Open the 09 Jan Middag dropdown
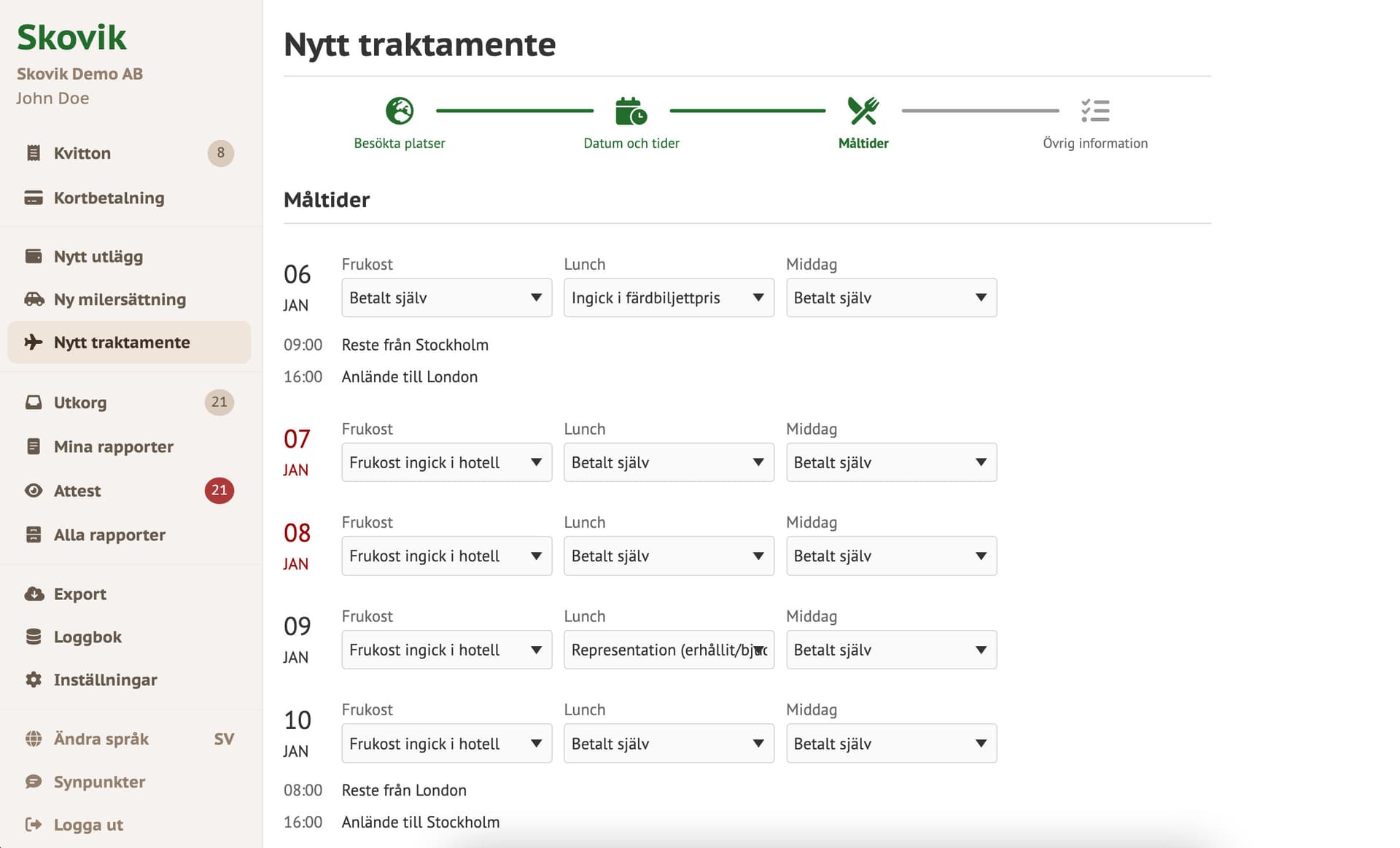The width and height of the screenshot is (1400, 848). (x=891, y=650)
